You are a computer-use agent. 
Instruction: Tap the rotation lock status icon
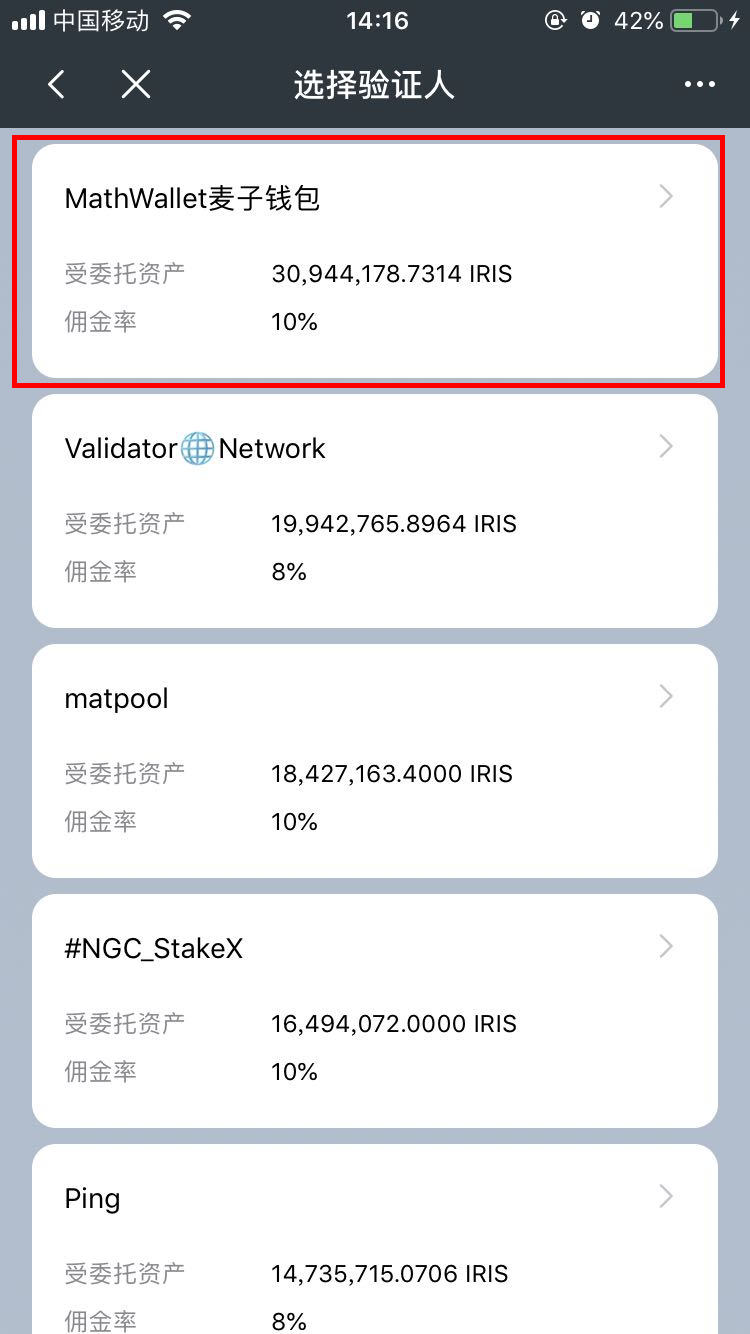(556, 20)
